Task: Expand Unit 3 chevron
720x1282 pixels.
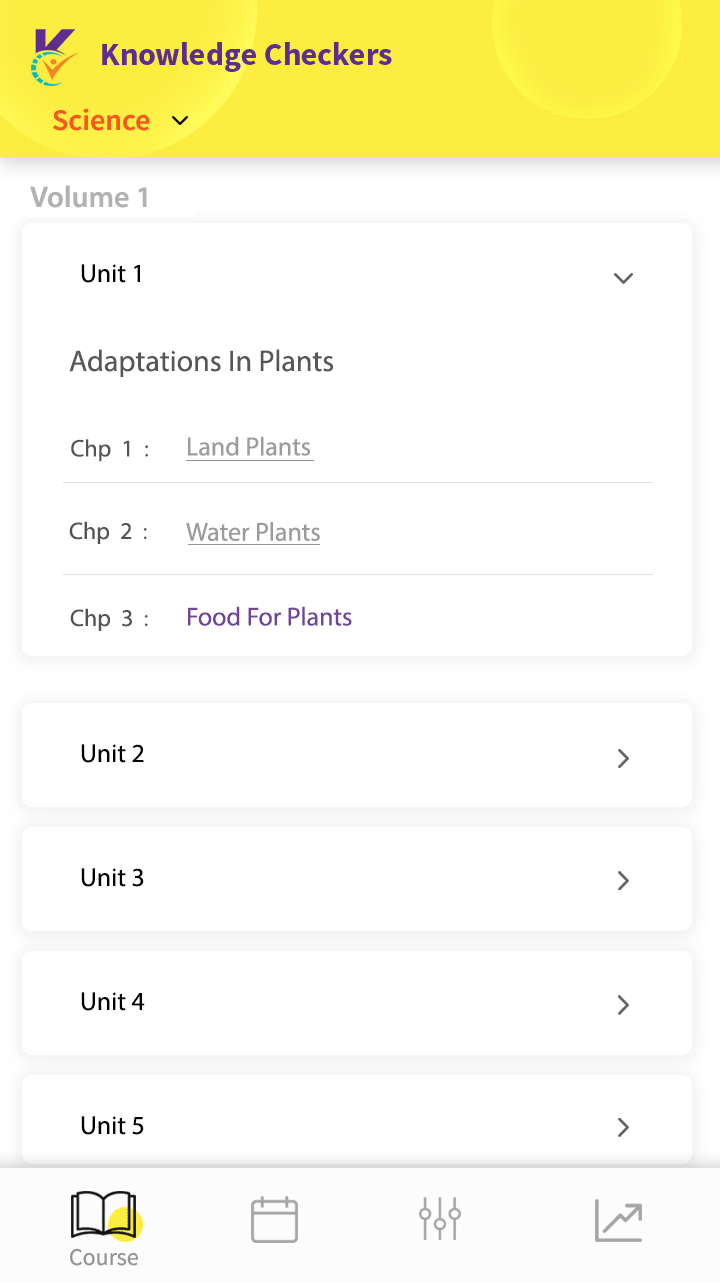Action: click(x=623, y=880)
